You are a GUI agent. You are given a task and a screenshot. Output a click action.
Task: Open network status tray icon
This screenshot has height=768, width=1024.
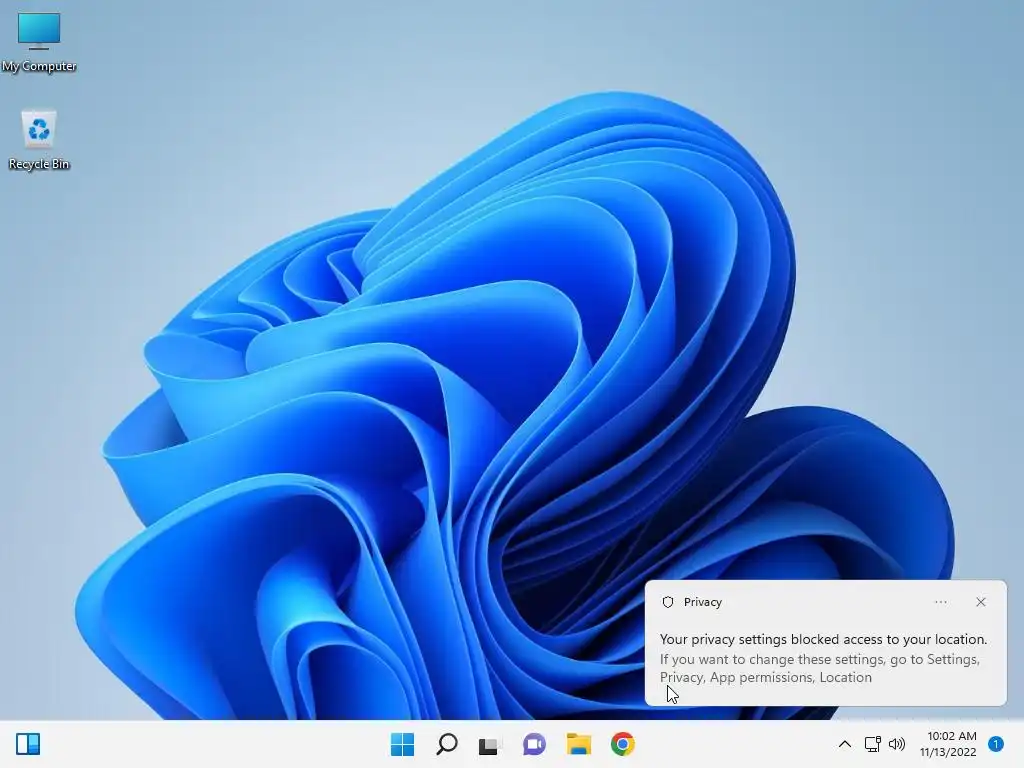click(x=872, y=744)
